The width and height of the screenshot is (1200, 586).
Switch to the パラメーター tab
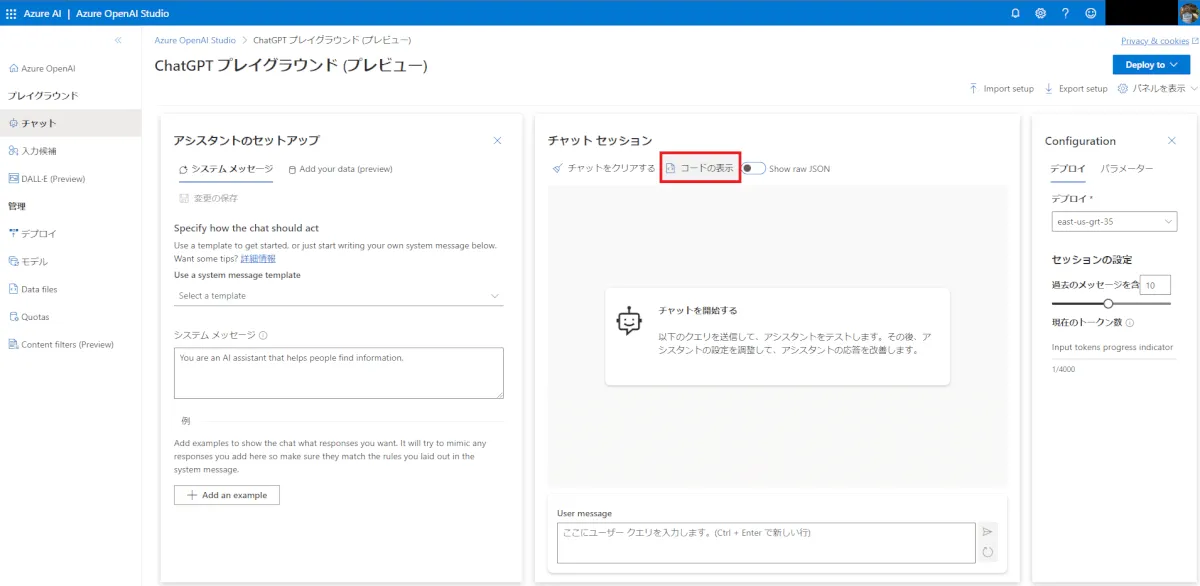pos(1127,169)
